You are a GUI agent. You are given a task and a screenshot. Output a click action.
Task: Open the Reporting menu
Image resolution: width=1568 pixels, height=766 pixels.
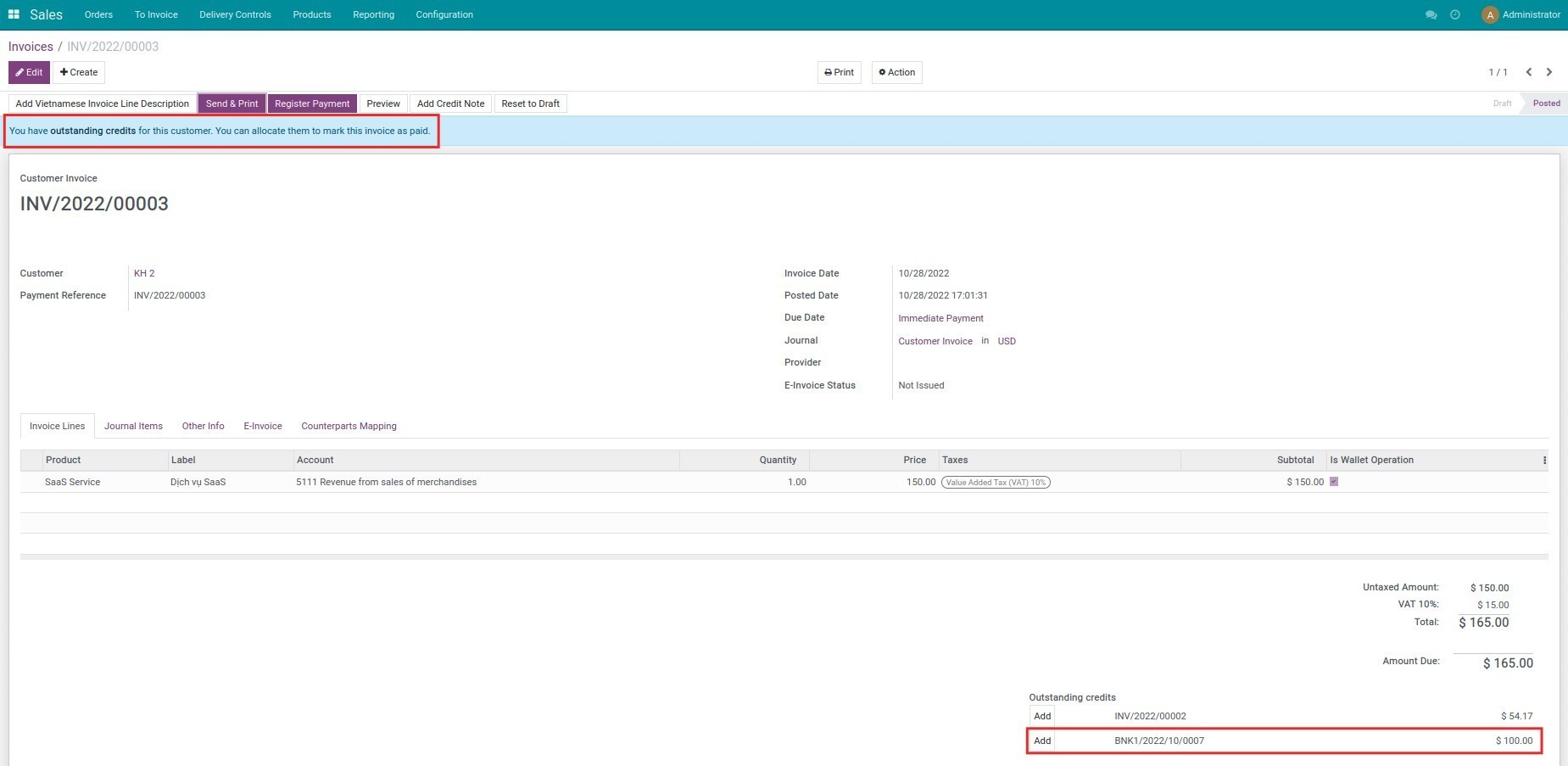[373, 14]
